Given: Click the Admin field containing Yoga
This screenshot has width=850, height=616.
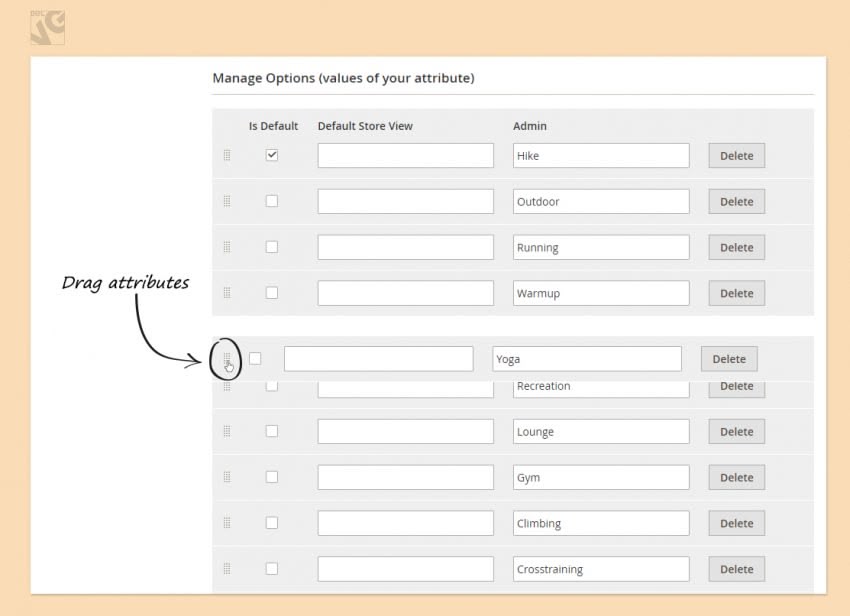Looking at the screenshot, I should tap(587, 359).
